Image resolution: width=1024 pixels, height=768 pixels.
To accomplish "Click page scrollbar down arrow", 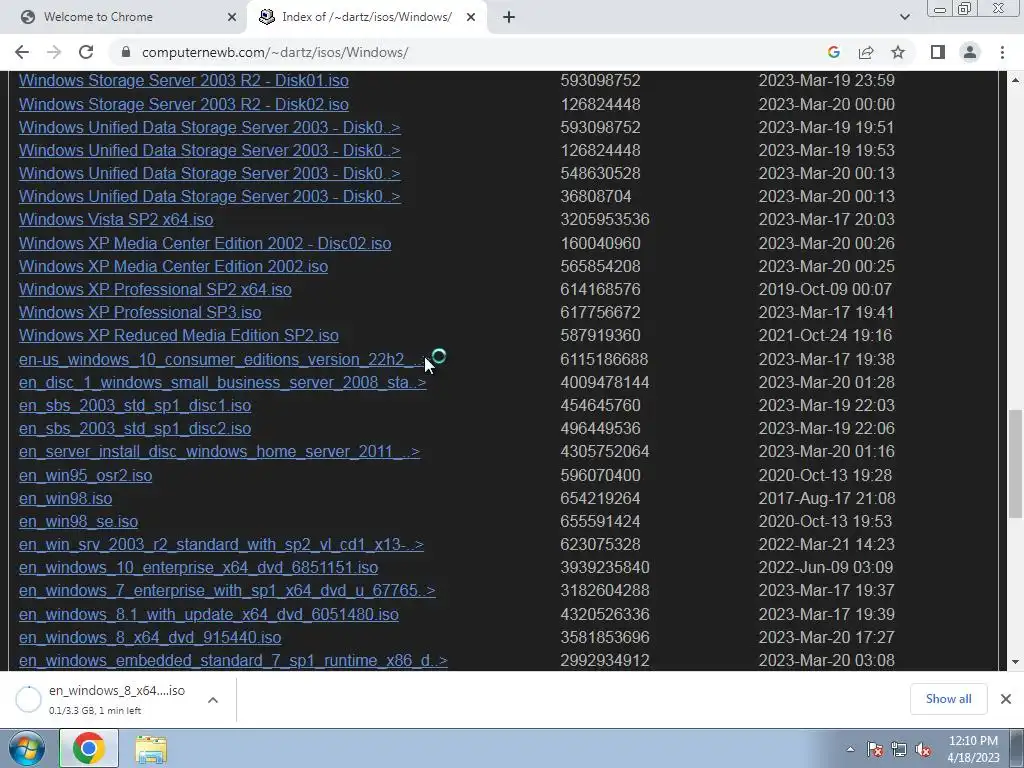I will (x=1016, y=662).
